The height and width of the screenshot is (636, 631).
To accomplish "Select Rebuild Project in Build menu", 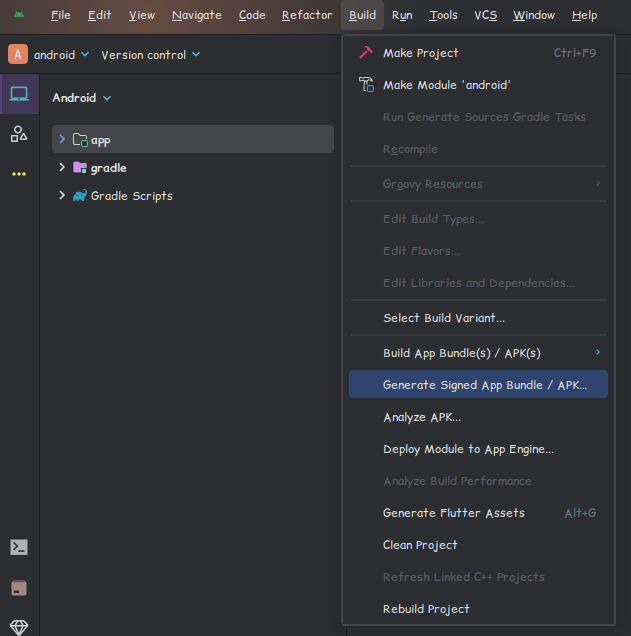I will (x=426, y=609).
